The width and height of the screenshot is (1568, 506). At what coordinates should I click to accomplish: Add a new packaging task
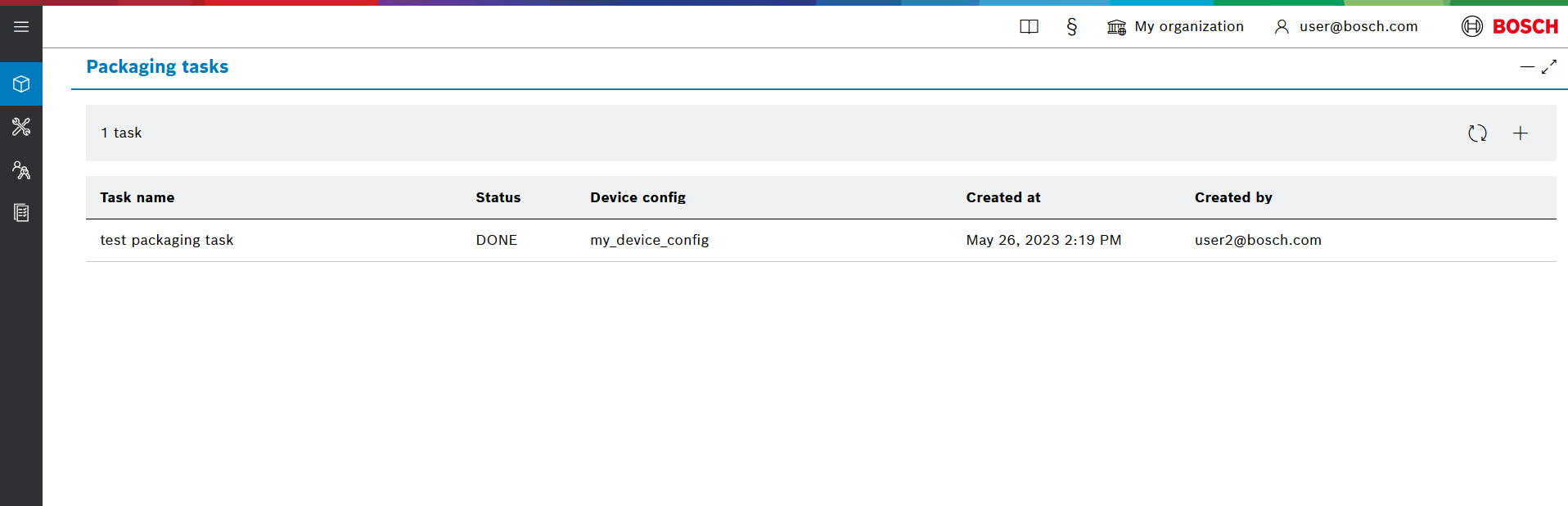(x=1520, y=133)
